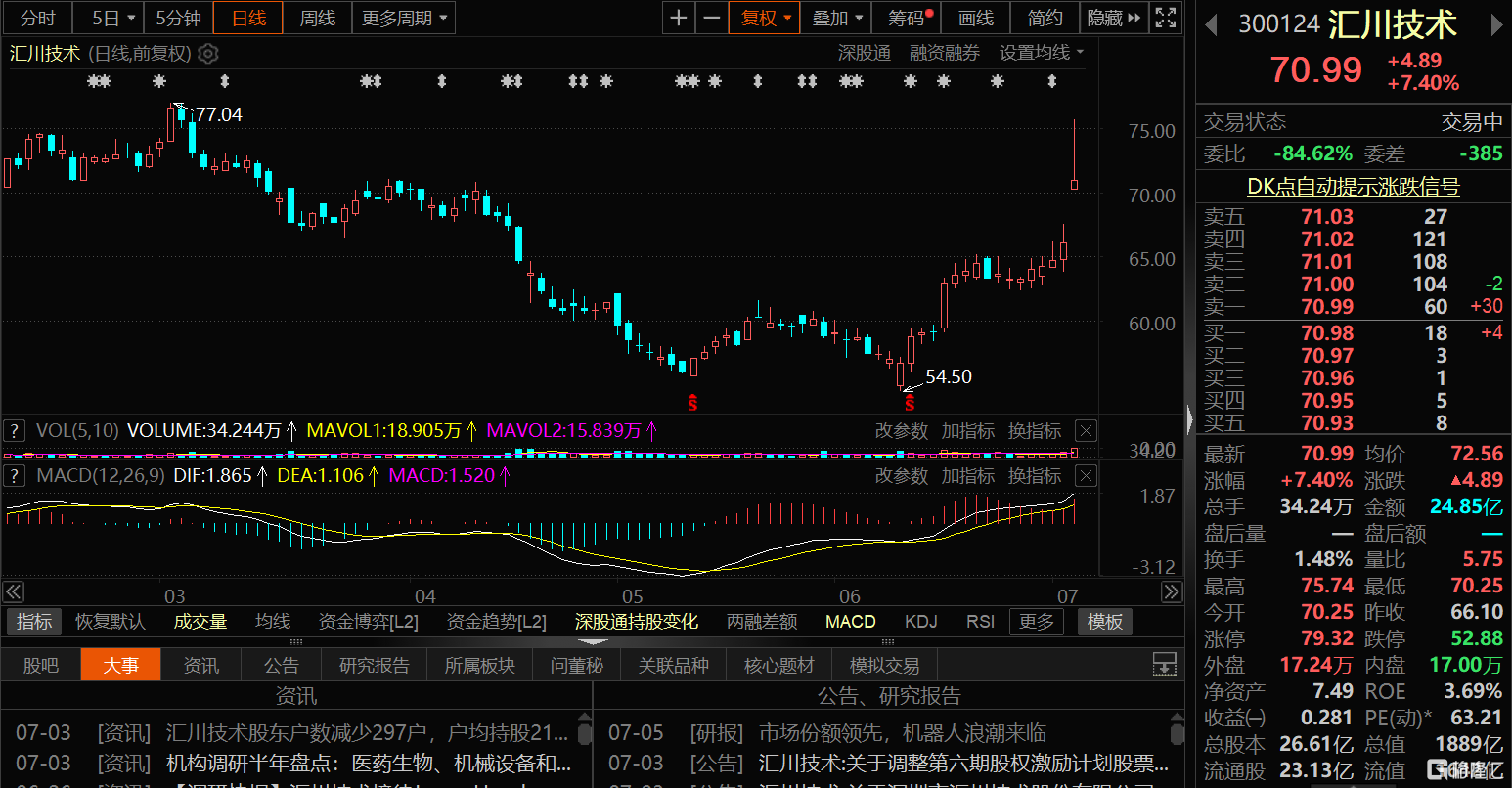Switch to 分时 intraday chart
Viewport: 1512px width, 788px height.
coord(38,18)
